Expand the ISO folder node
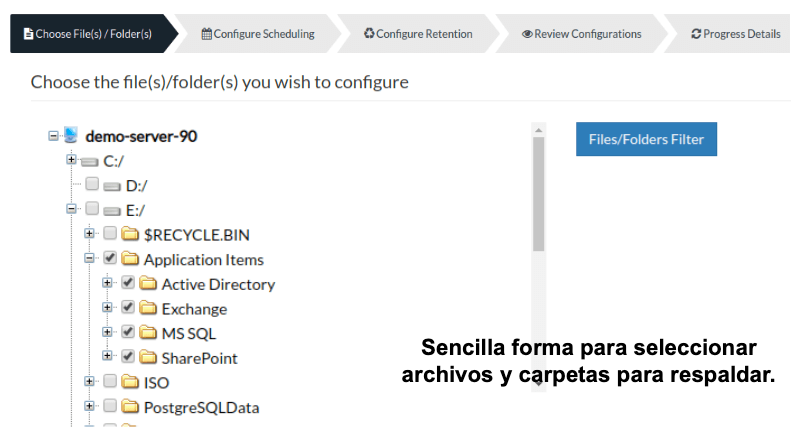The image size is (800, 445). tap(89, 381)
